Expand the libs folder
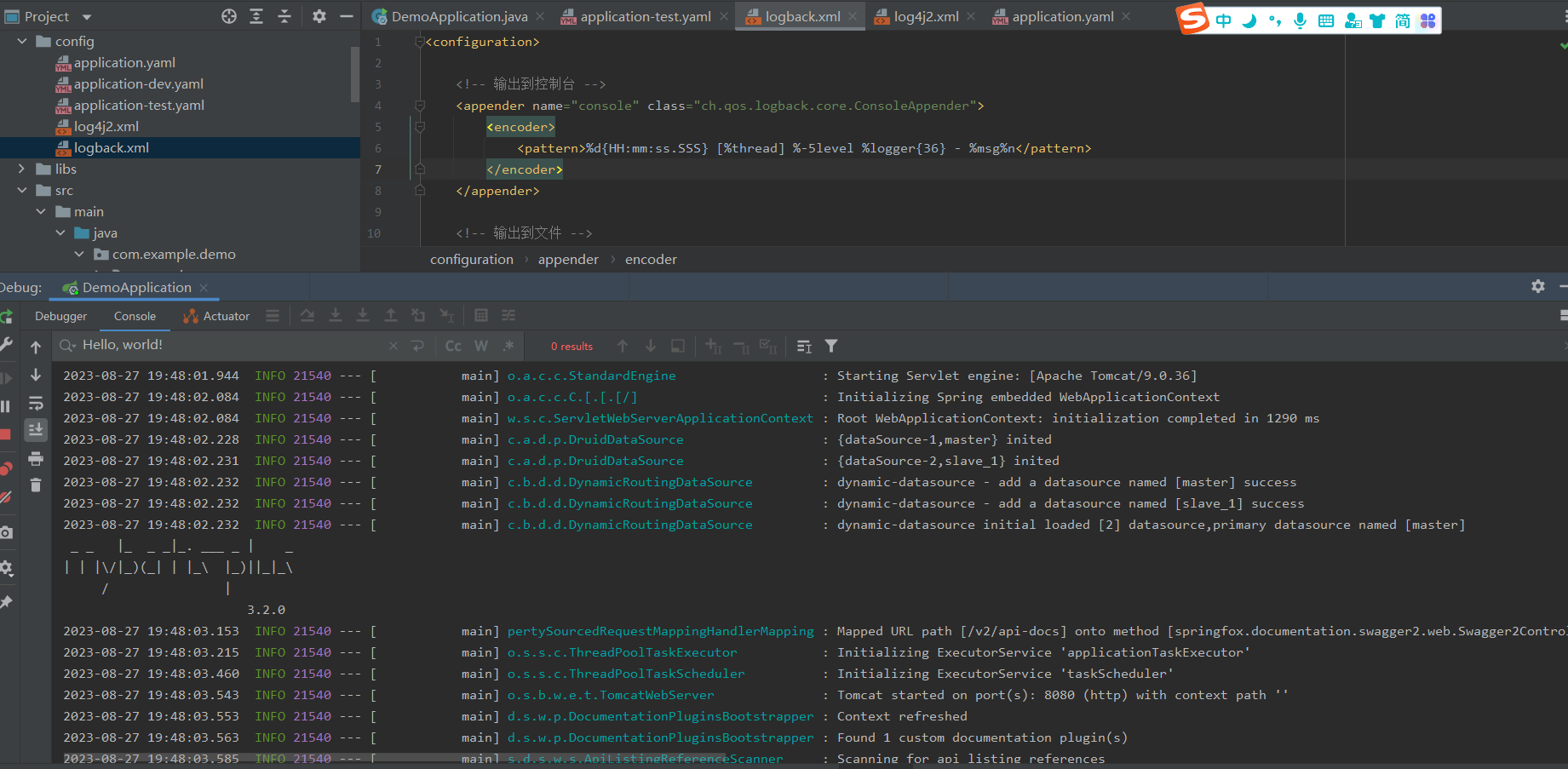This screenshot has width=1568, height=769. tap(22, 169)
